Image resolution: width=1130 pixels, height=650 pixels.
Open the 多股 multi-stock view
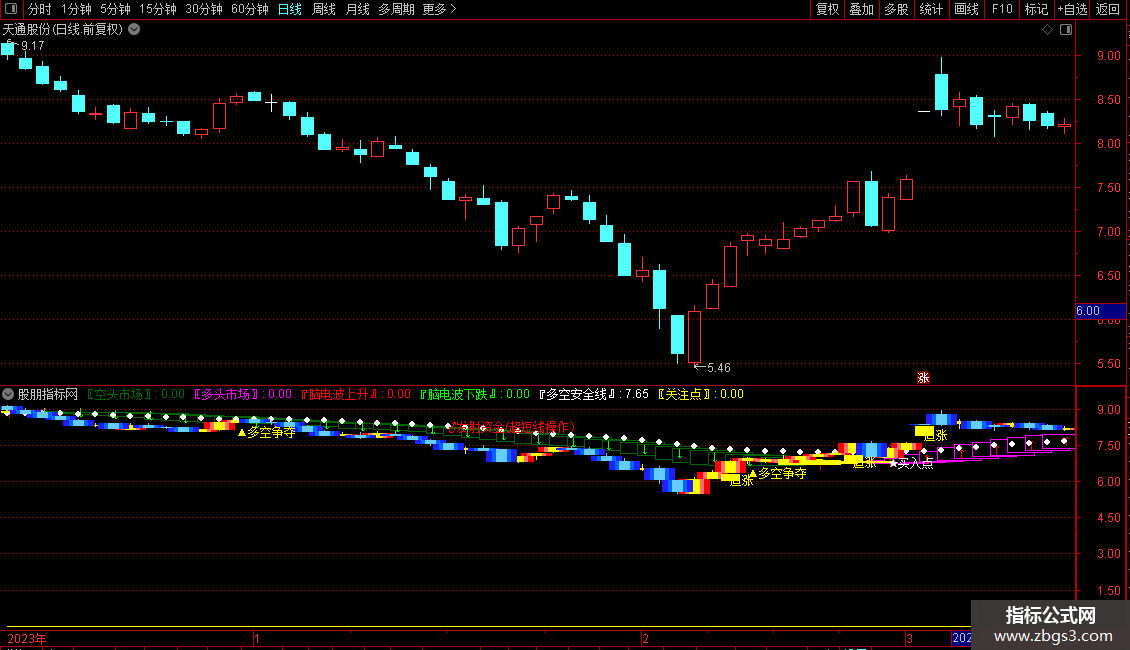(x=897, y=9)
